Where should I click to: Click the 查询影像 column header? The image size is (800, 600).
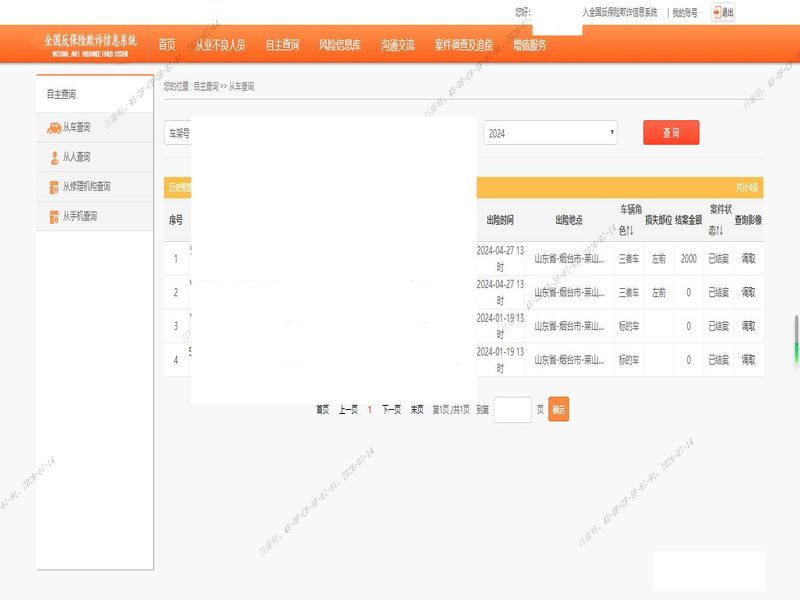pyautogui.click(x=748, y=220)
